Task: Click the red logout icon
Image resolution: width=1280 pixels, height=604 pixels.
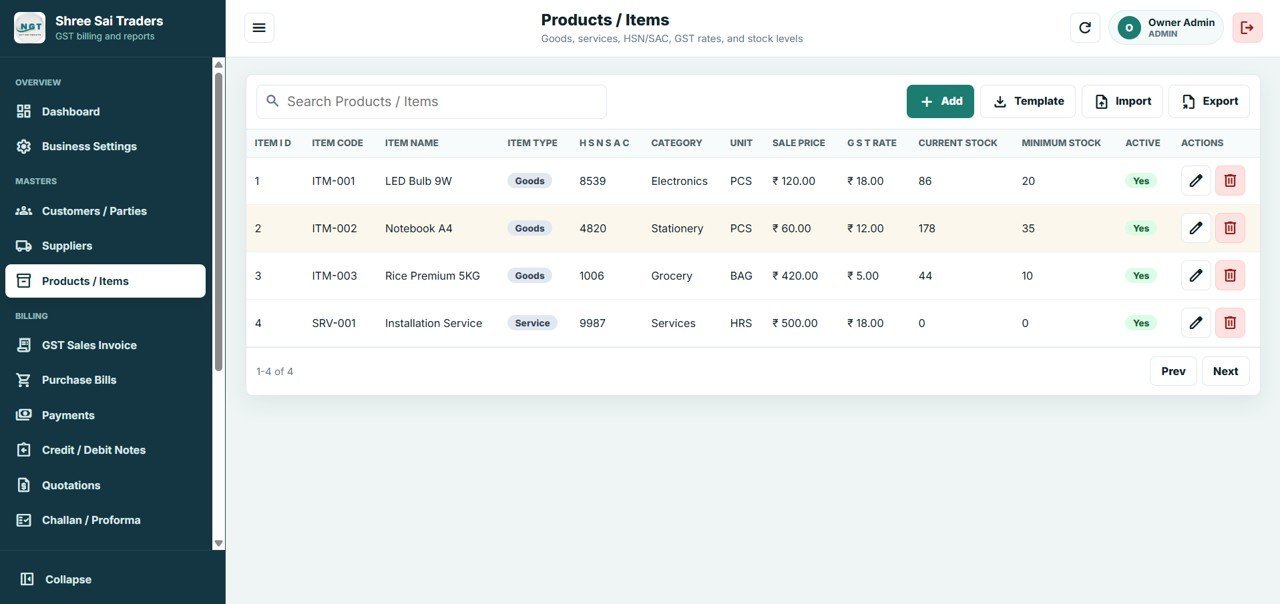Action: pyautogui.click(x=1247, y=28)
